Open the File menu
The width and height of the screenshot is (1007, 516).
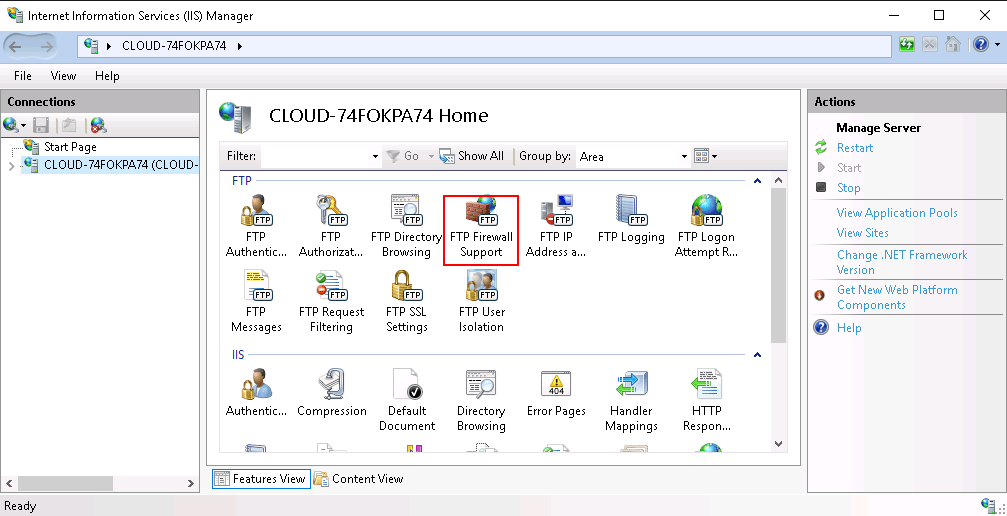click(22, 76)
